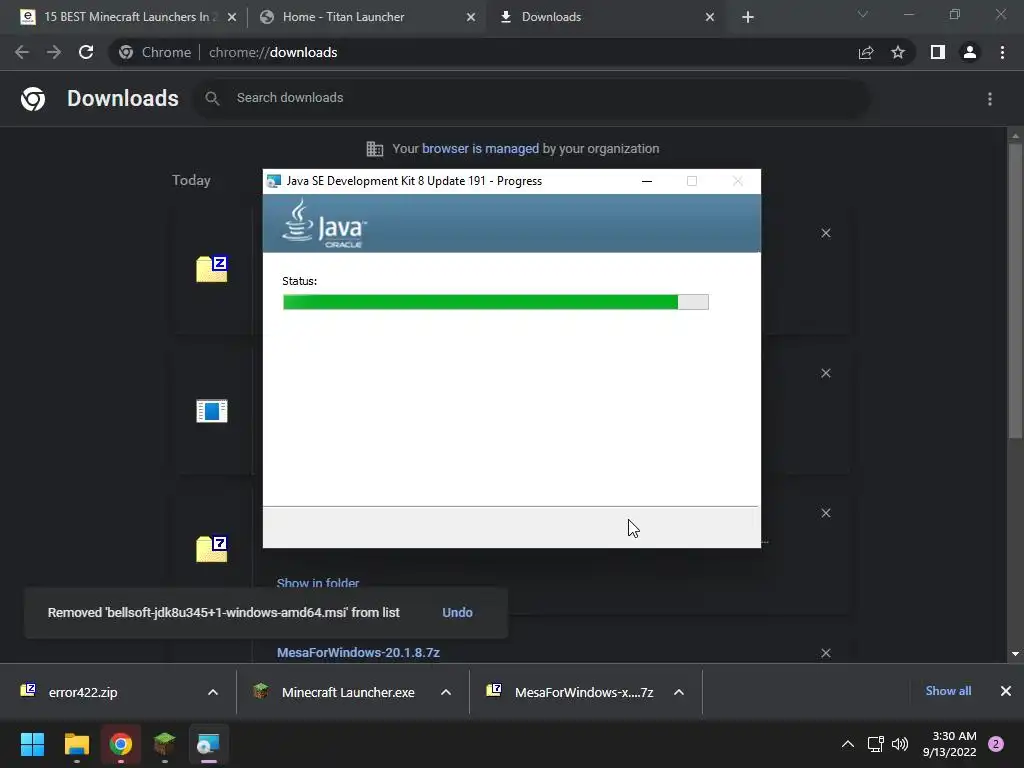This screenshot has width=1024, height=768.
Task: Remove the first download entry from the list
Action: tap(825, 233)
